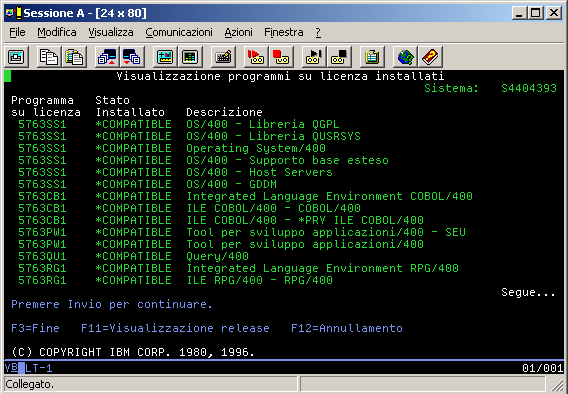Open the globe help index icon
This screenshot has width=568, height=394.
point(405,57)
